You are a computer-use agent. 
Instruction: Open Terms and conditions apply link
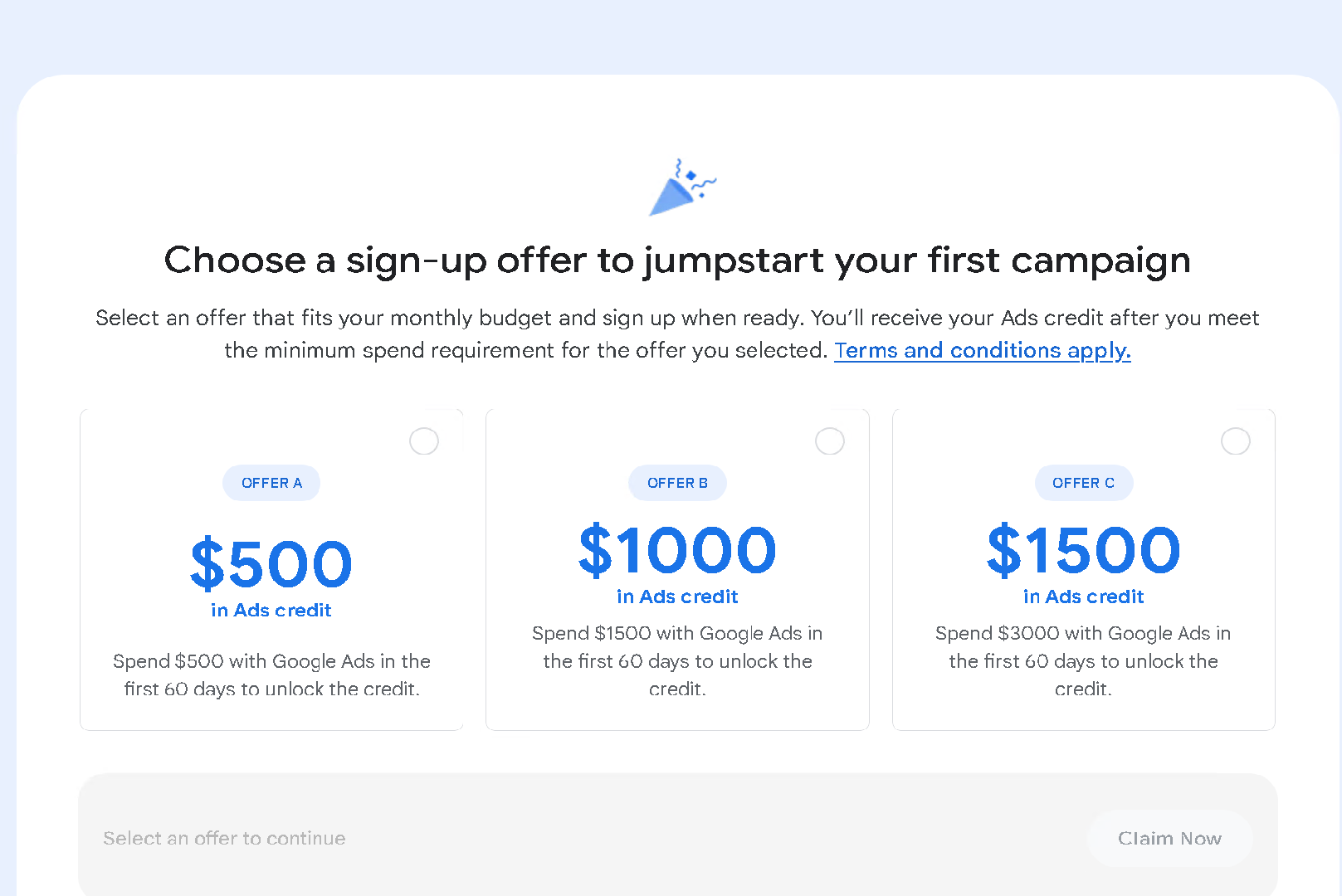983,350
